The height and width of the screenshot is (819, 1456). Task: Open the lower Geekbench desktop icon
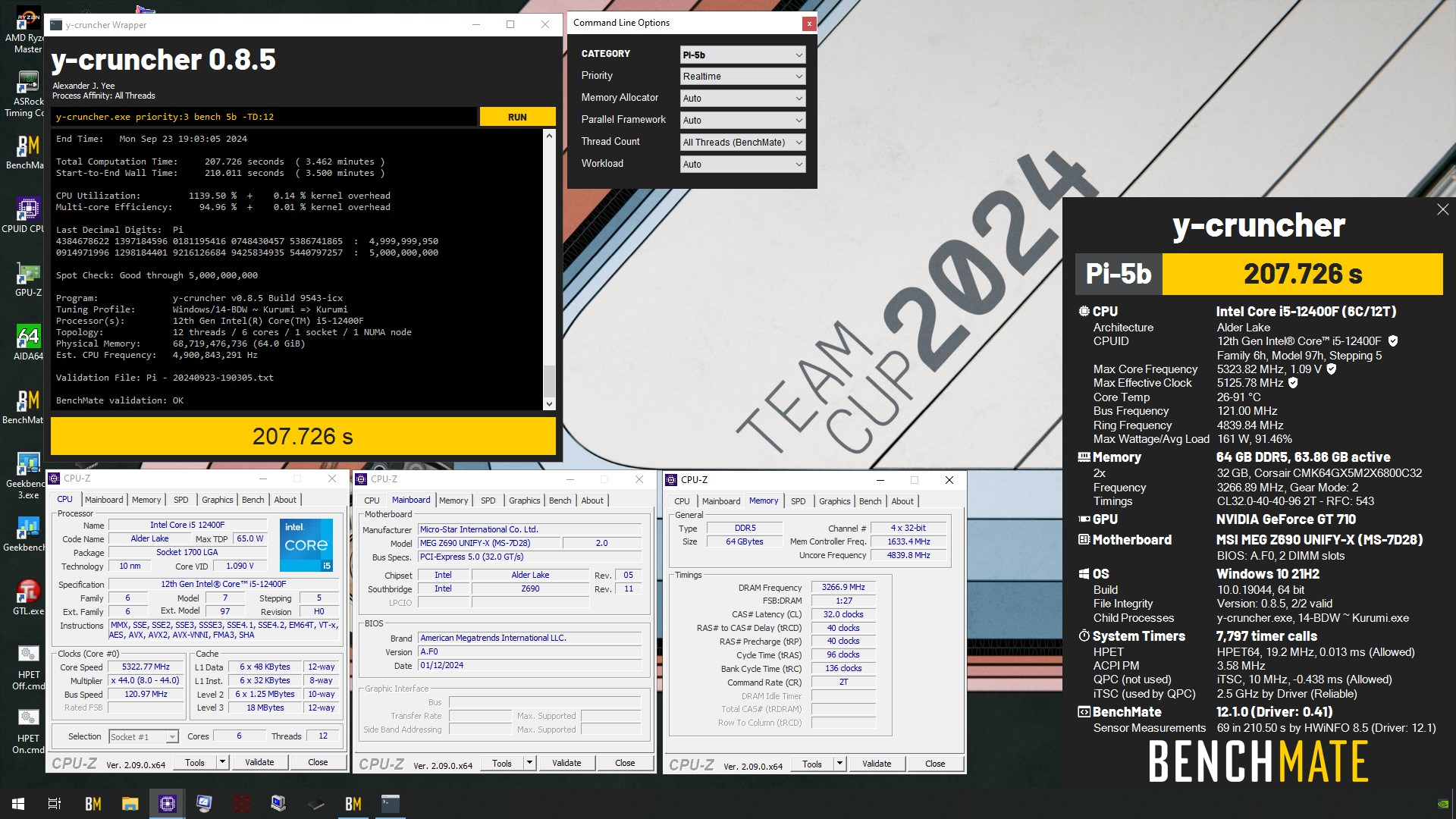(x=27, y=534)
